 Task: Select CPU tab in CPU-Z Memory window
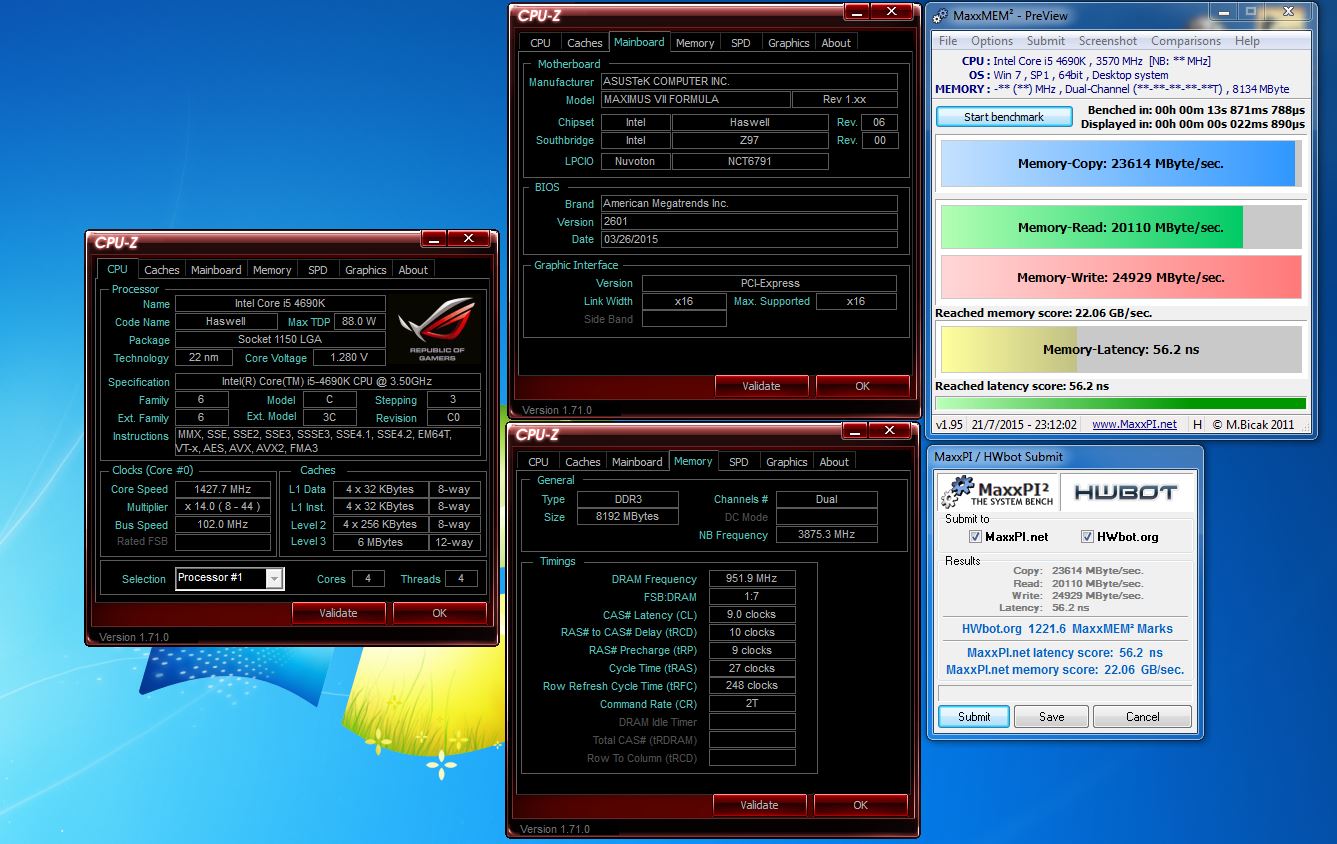[538, 462]
